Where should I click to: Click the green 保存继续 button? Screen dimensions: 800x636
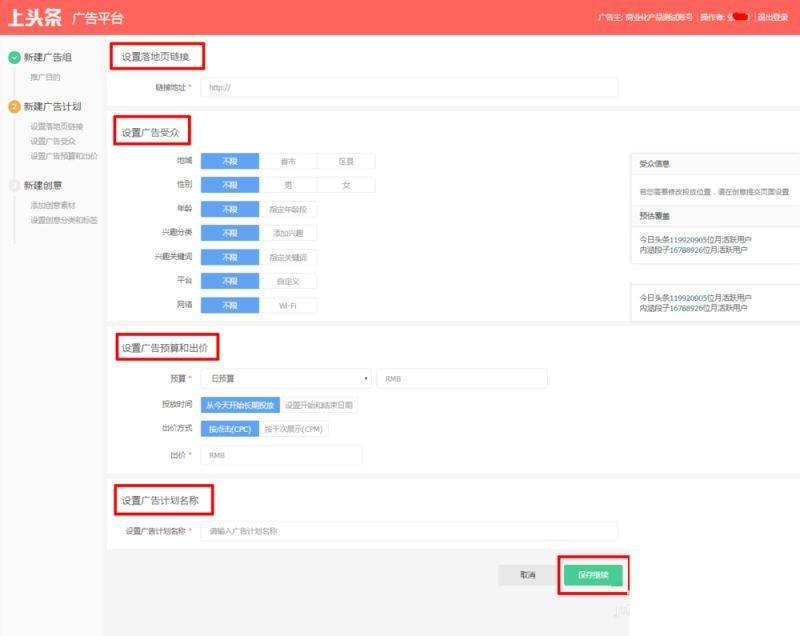coord(593,575)
